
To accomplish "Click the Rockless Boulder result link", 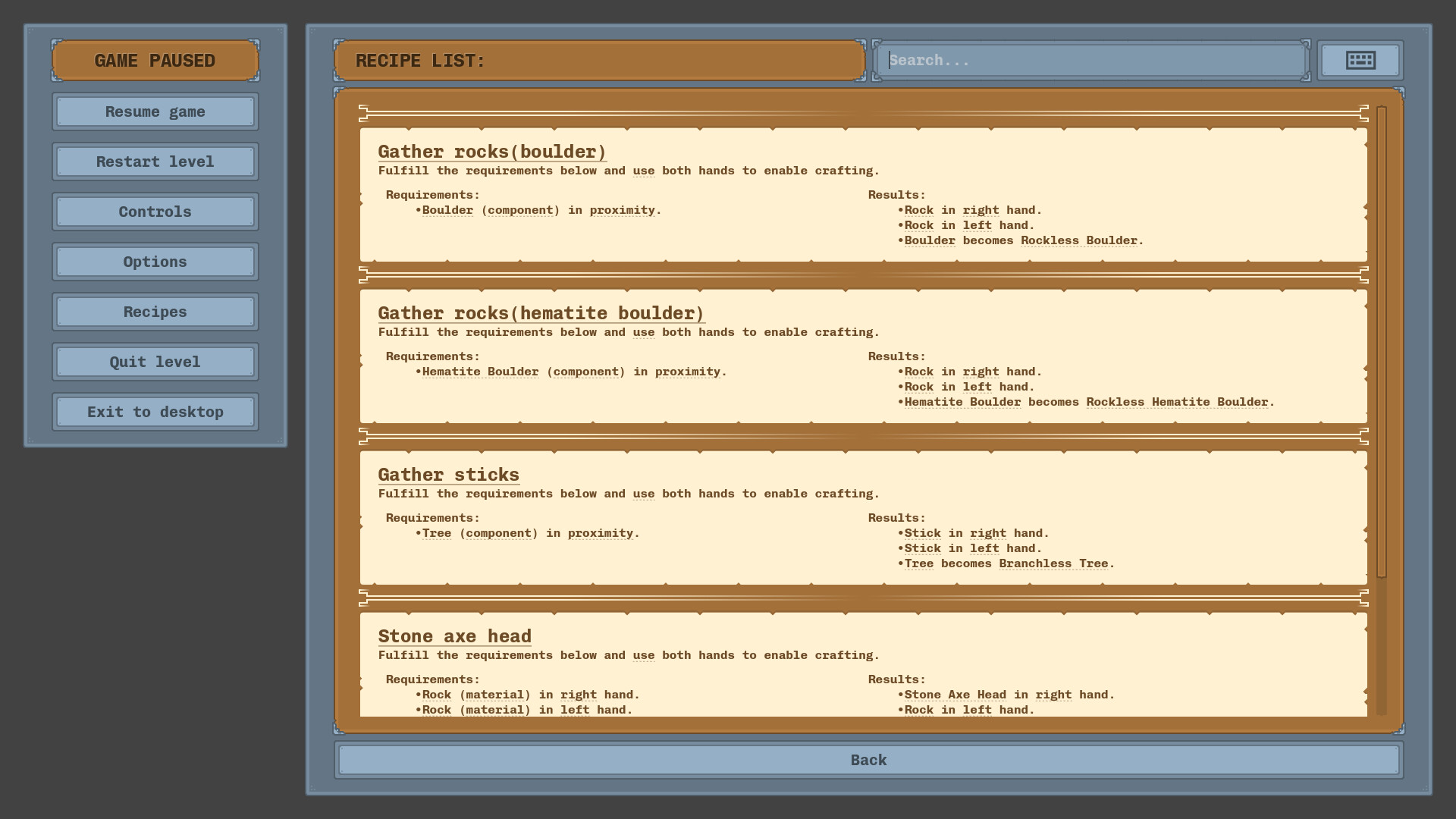I will (x=1079, y=240).
